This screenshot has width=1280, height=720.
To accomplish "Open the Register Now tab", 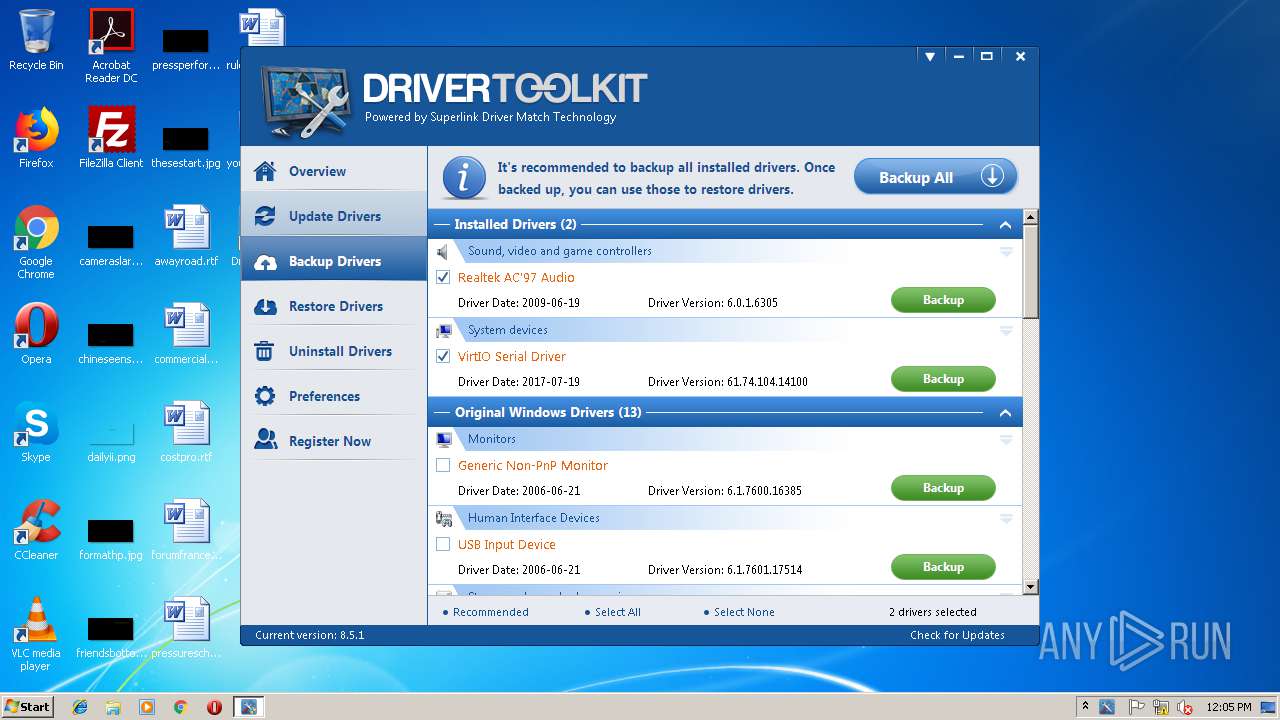I will coord(334,440).
